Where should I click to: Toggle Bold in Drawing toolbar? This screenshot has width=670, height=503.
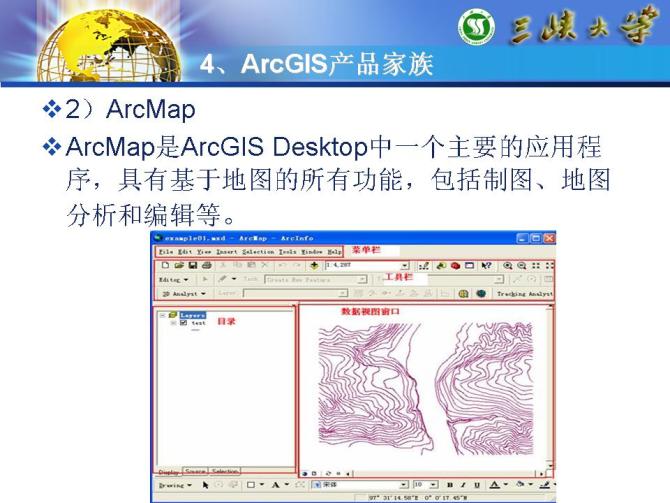pos(450,485)
